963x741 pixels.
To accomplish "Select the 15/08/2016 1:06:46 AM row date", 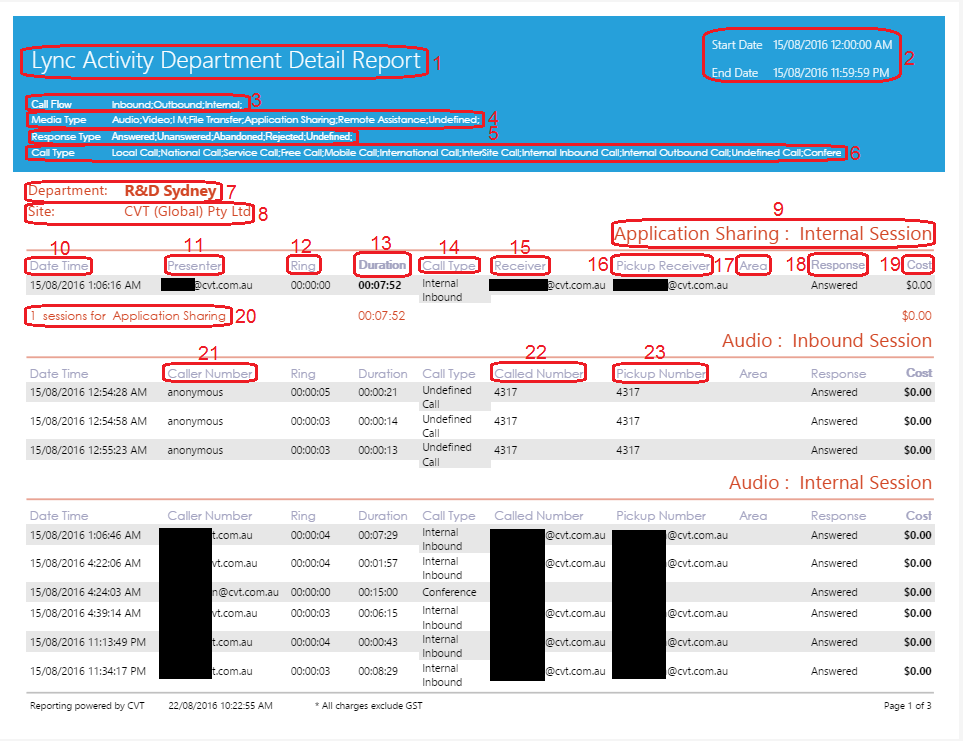I will tap(85, 535).
